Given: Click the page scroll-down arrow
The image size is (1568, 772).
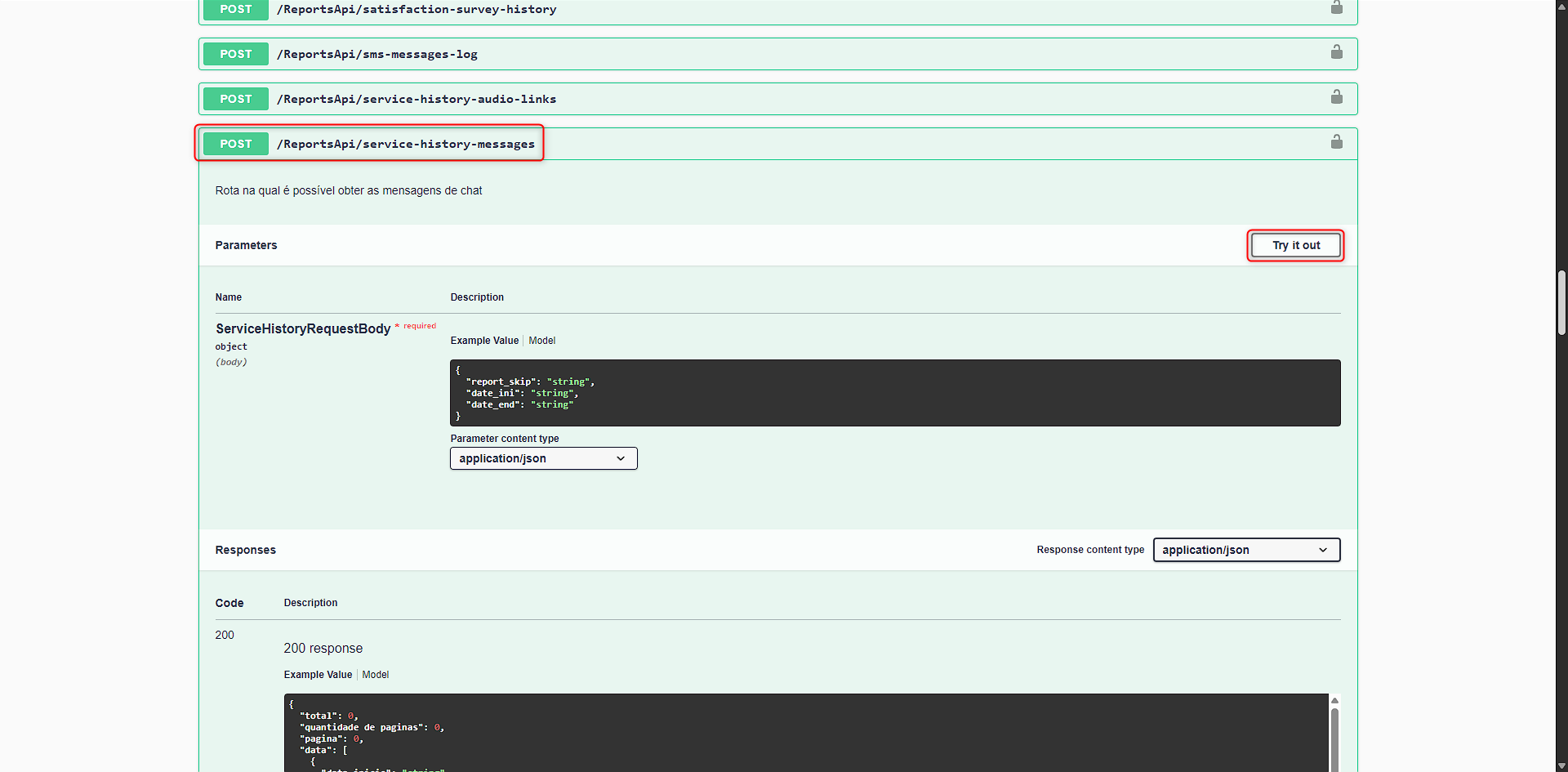Looking at the screenshot, I should [1561, 765].
